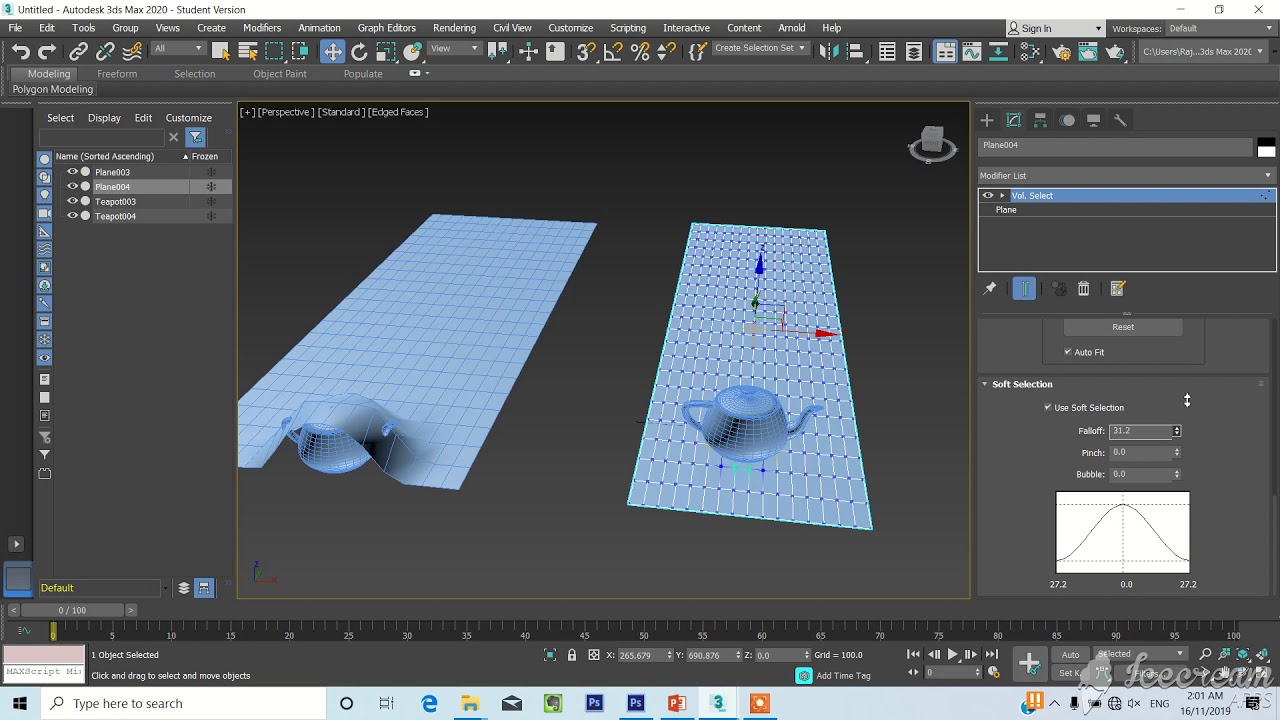
Task: Click the Redo arrow icon
Action: 47,52
